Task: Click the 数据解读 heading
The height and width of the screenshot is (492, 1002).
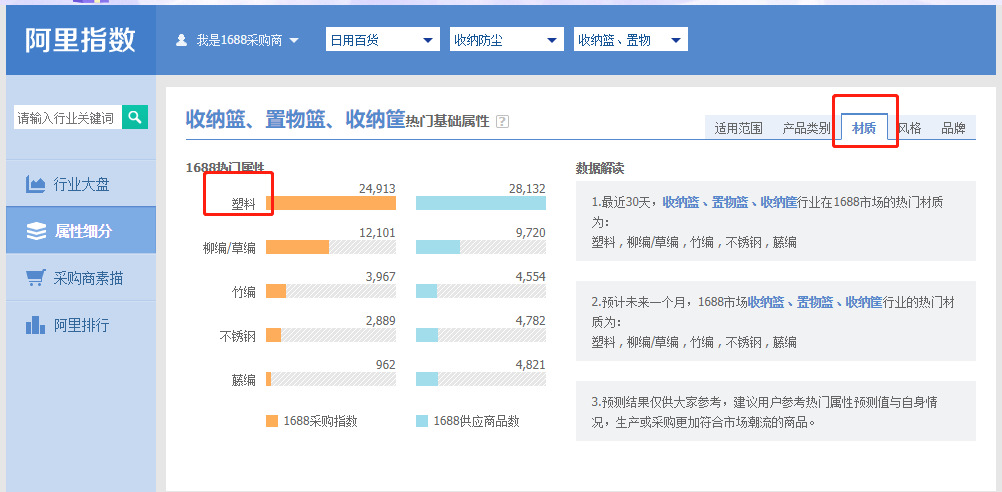Action: click(x=600, y=169)
